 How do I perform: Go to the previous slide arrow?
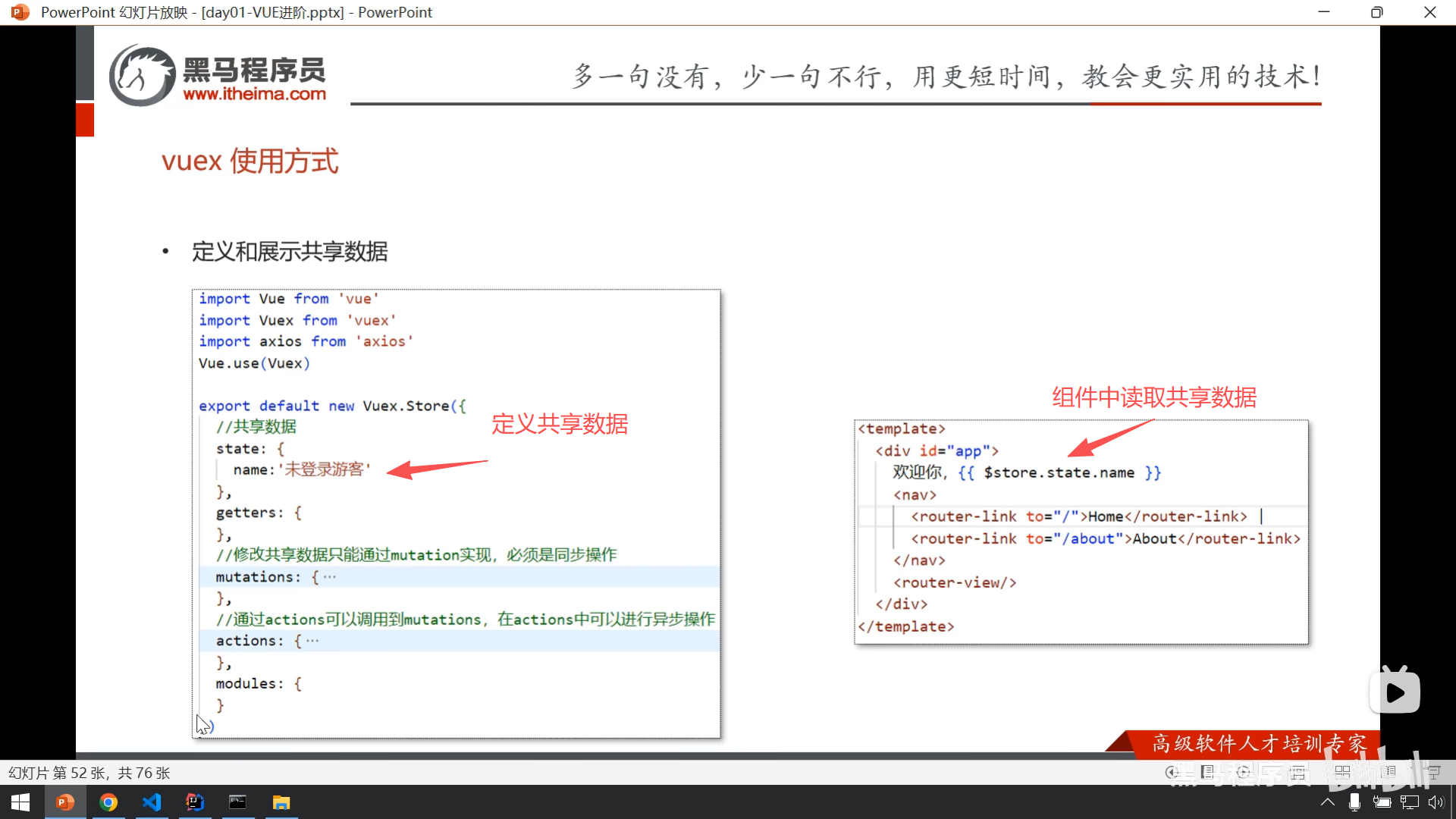tap(1172, 772)
